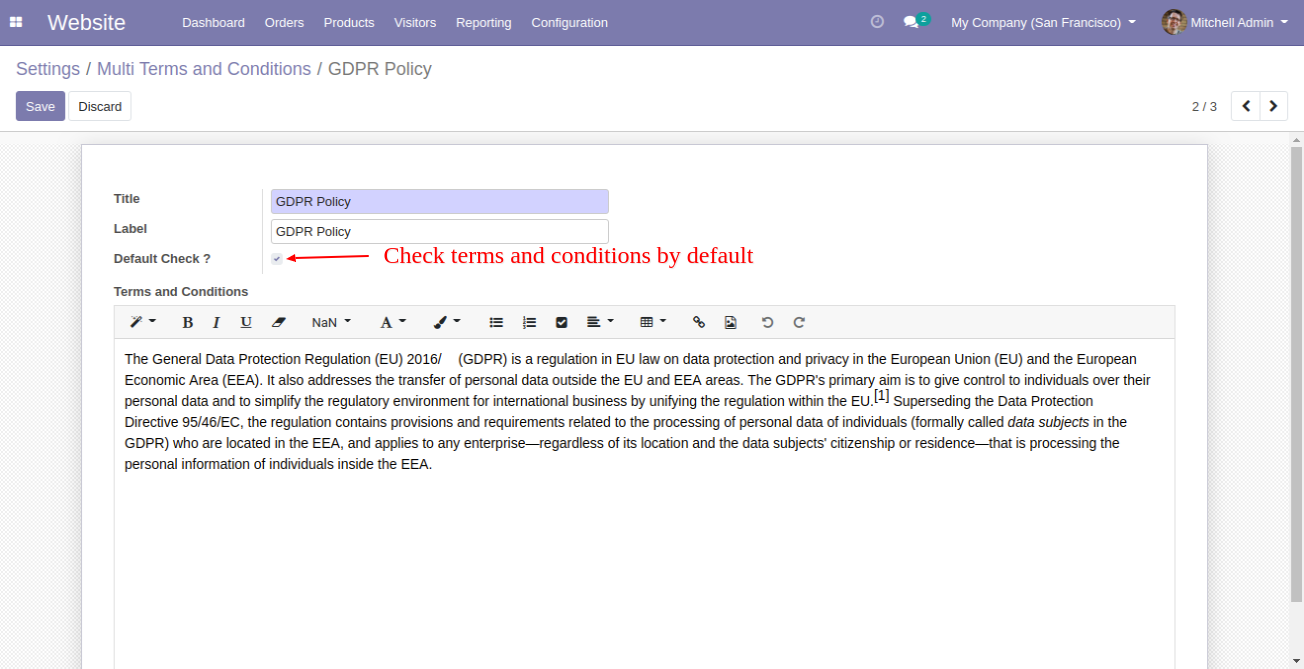Image resolution: width=1304 pixels, height=669 pixels.
Task: Open the Mitchell Admin user menu
Action: coord(1224,22)
